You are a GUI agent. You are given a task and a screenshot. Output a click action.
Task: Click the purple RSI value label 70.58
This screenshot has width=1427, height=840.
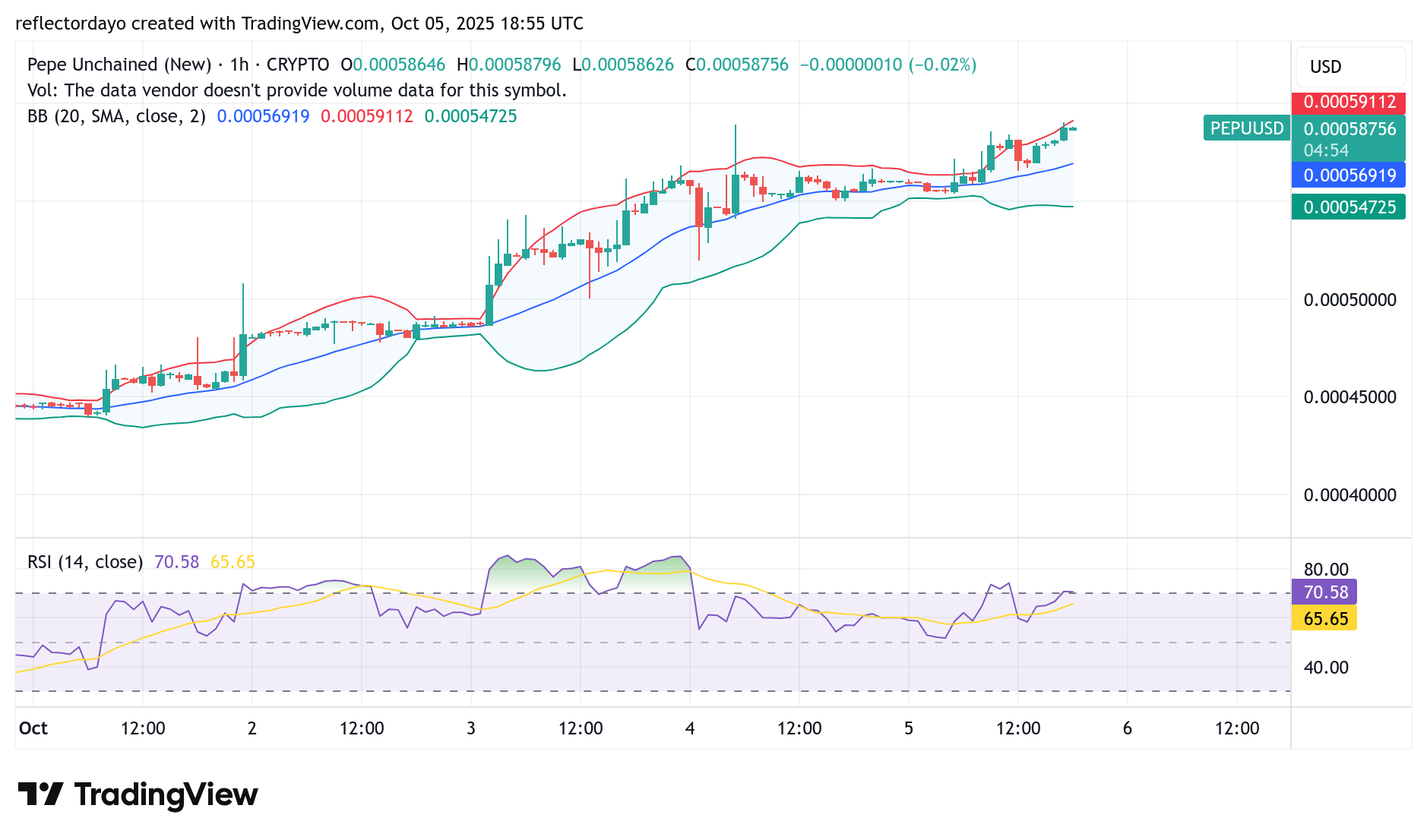click(x=1324, y=592)
